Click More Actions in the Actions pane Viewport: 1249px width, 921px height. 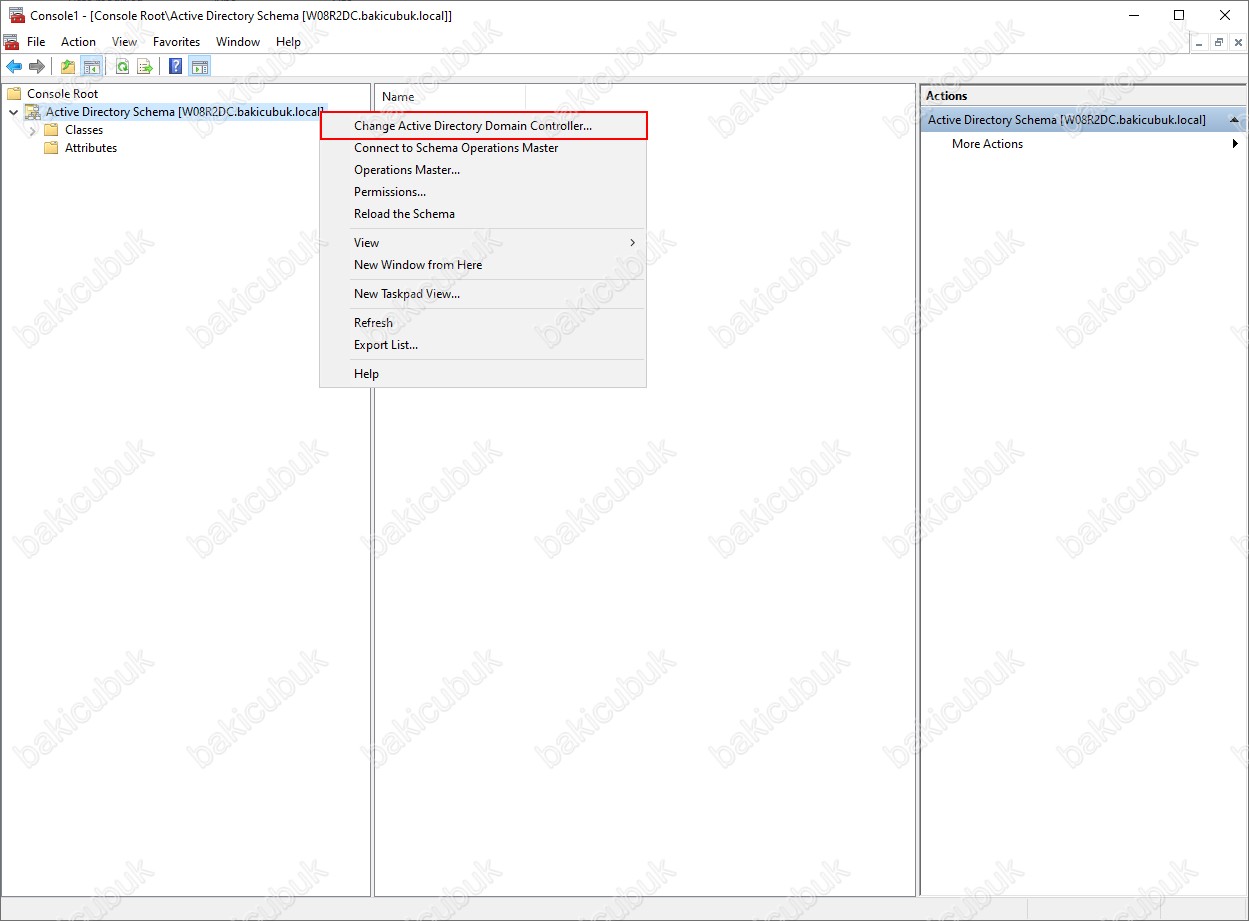(x=987, y=144)
